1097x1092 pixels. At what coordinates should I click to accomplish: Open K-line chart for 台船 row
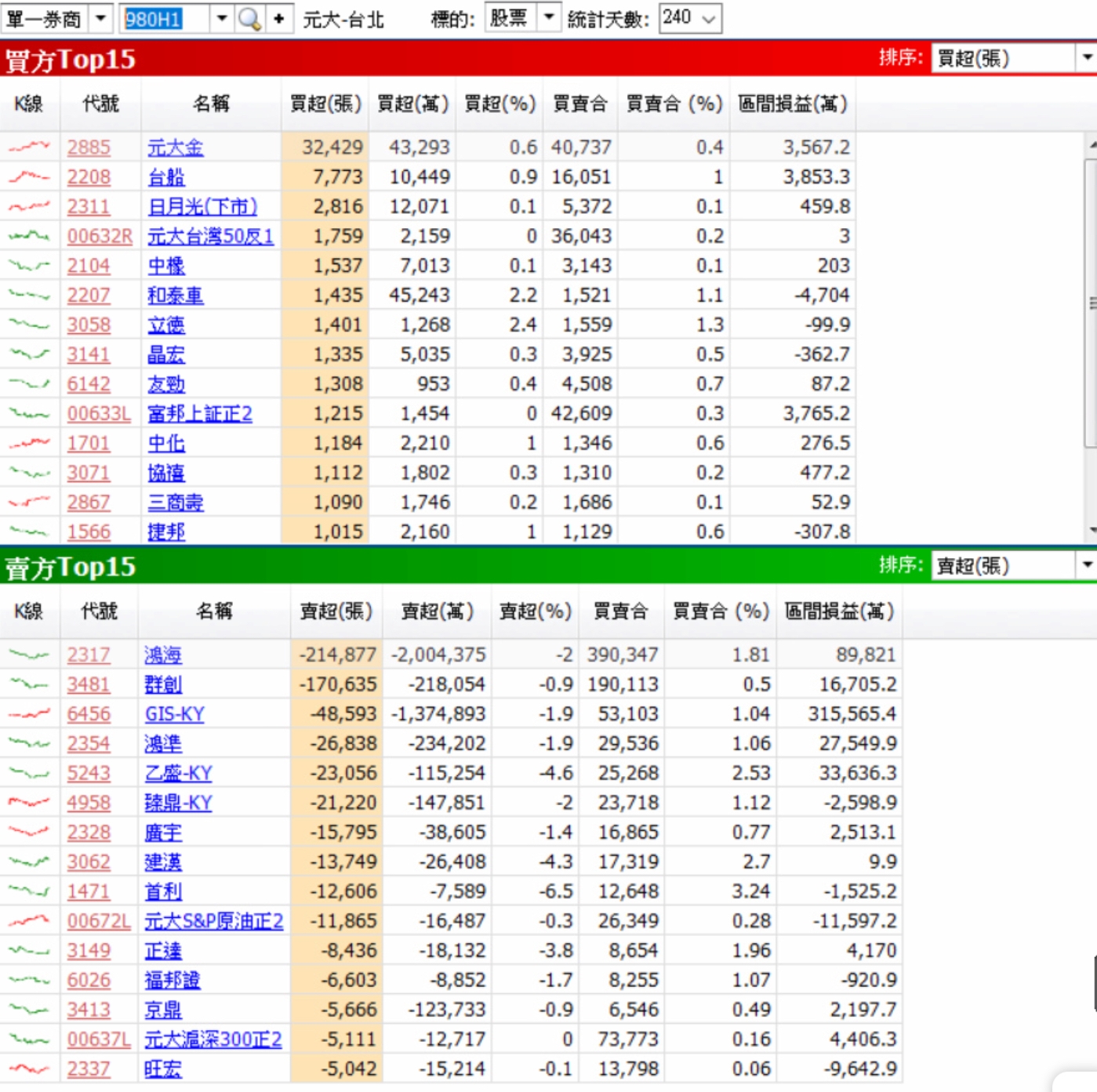[x=29, y=176]
